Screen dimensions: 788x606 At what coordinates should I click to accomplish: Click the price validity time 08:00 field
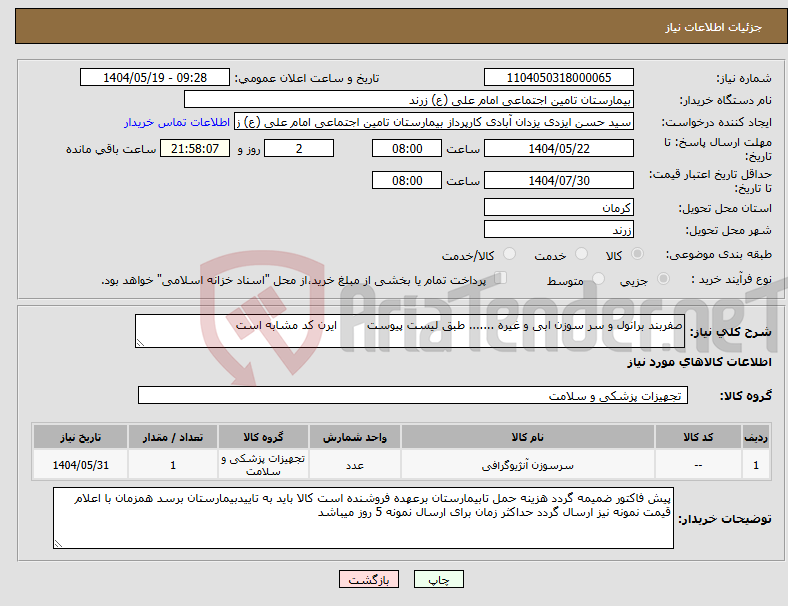click(407, 180)
